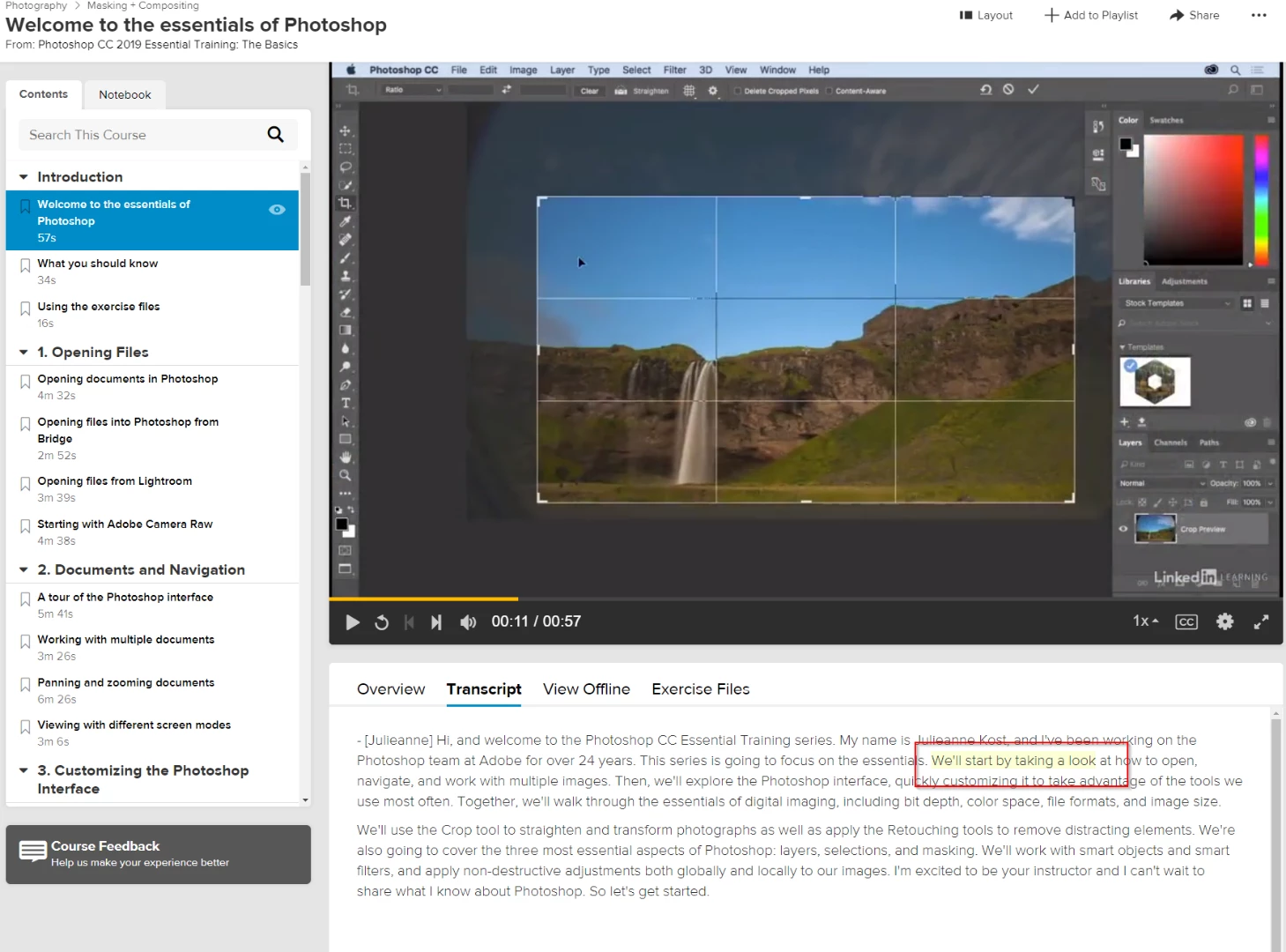The width and height of the screenshot is (1286, 952).
Task: Toggle closed captions CC button
Action: click(1186, 621)
